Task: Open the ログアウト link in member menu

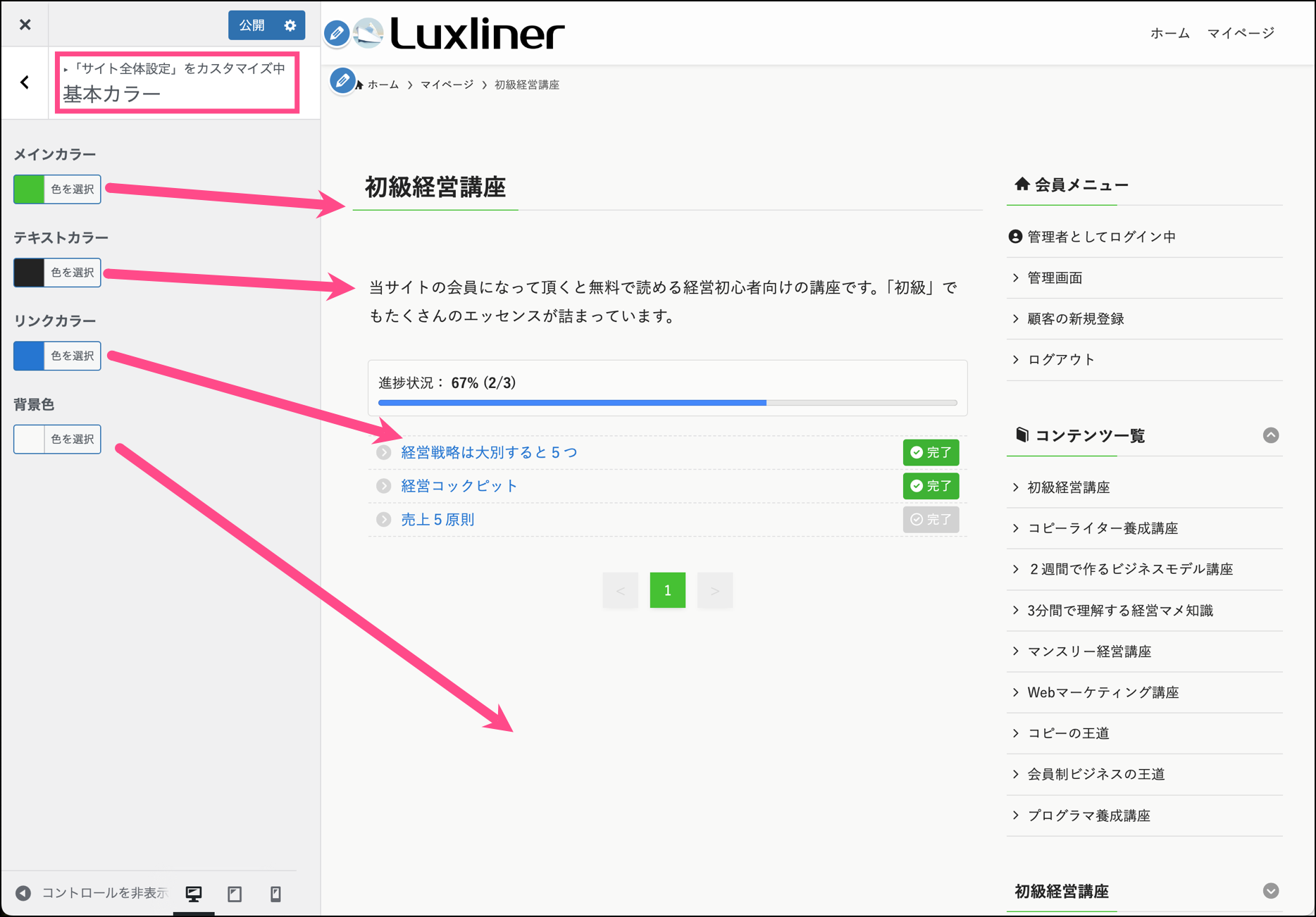Action: tap(1061, 360)
